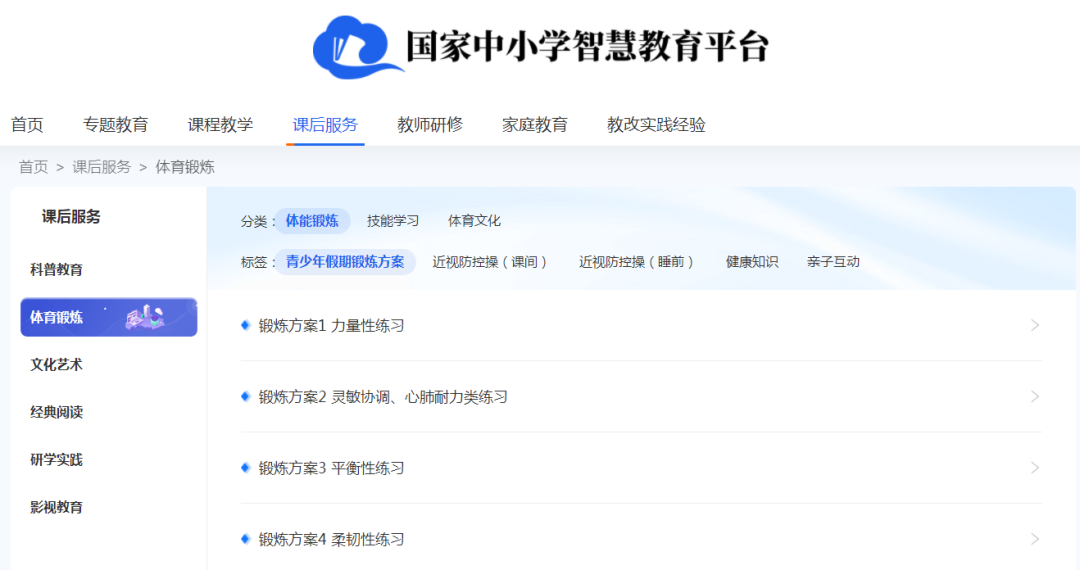Expand 锻炼方案2 灵敏协调 row chevron arrow
Screen dimensions: 1080x570
(1035, 397)
